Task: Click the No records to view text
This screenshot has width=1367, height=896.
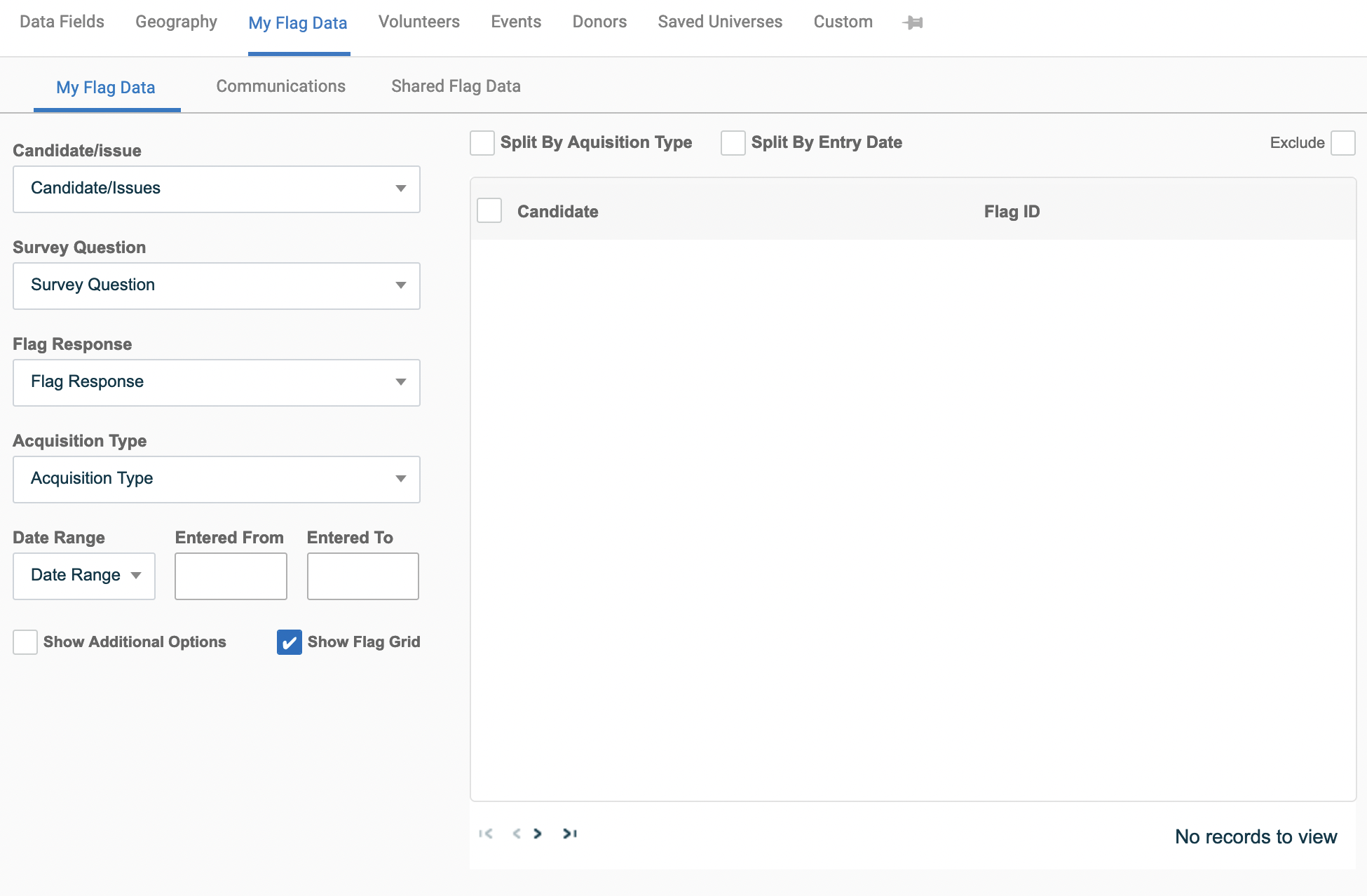Action: (1256, 836)
